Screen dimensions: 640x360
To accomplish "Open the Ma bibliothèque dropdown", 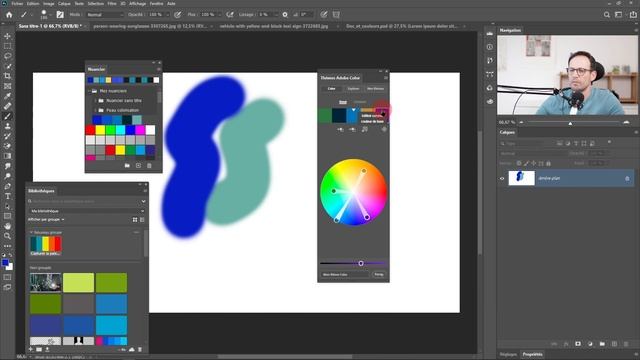I will [x=87, y=211].
